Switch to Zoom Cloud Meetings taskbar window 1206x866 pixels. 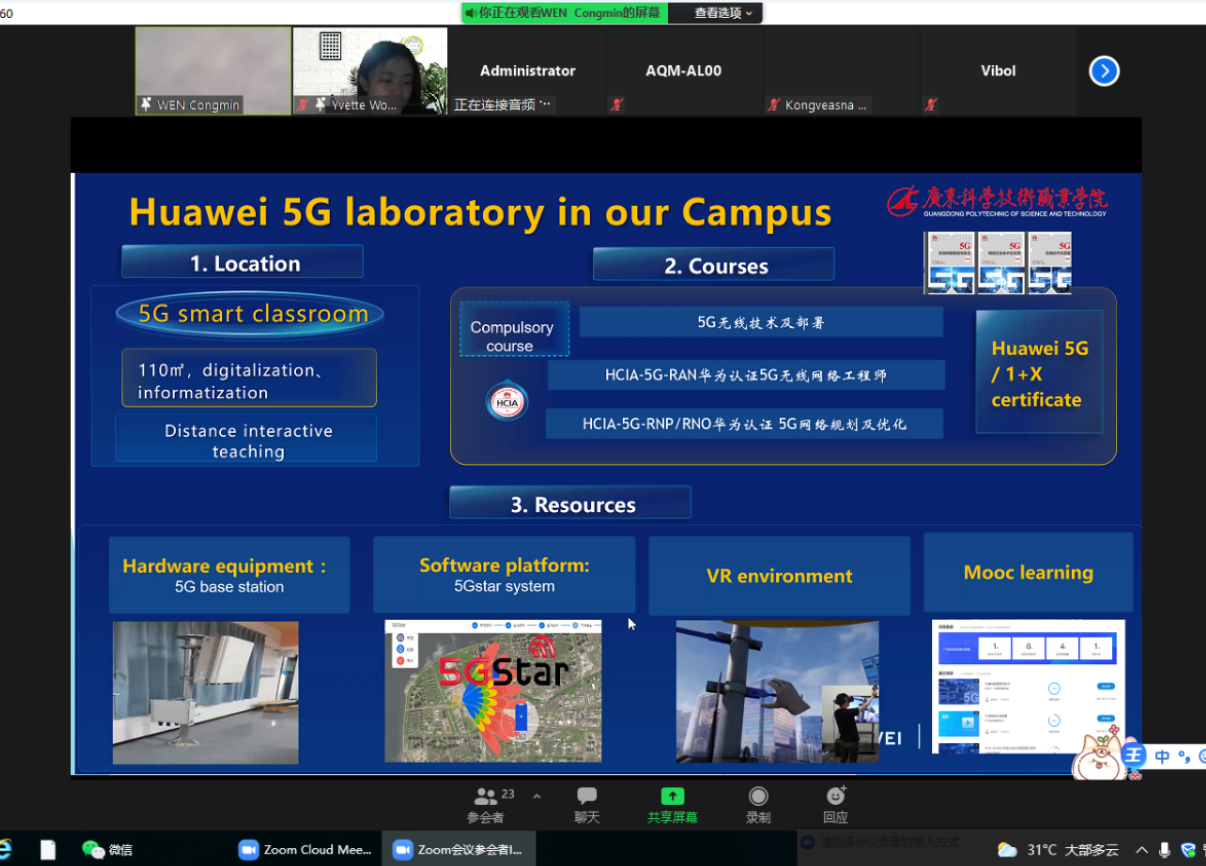(x=306, y=850)
